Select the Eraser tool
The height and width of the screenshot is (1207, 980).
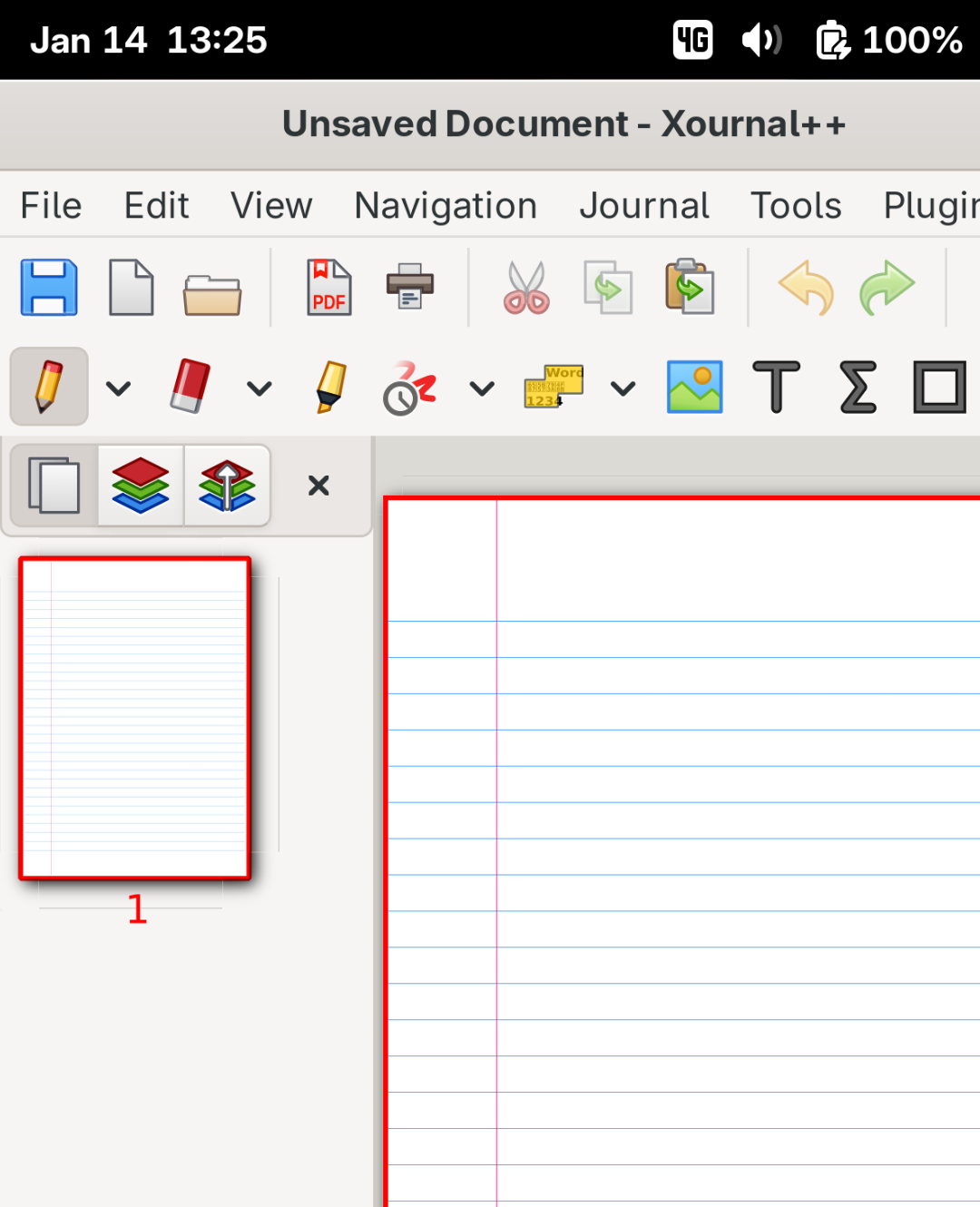point(191,387)
